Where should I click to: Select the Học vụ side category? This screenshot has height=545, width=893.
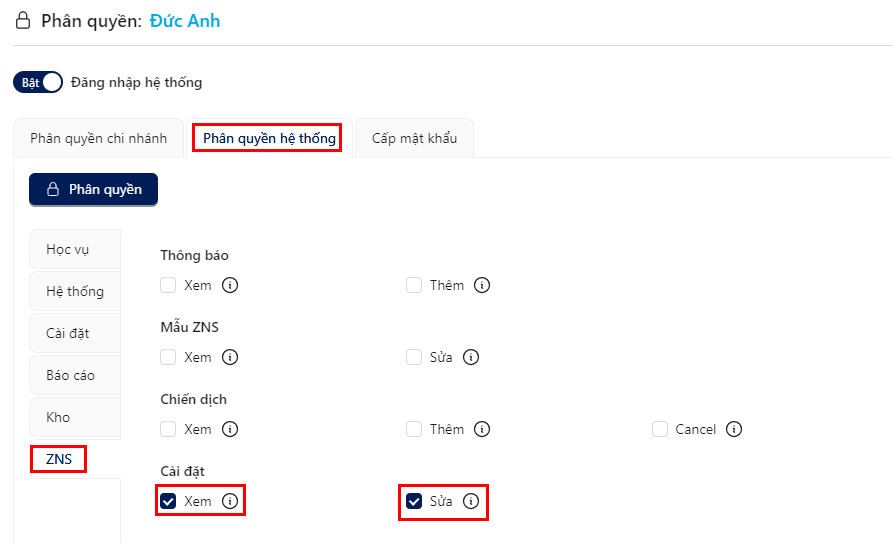[x=75, y=249]
